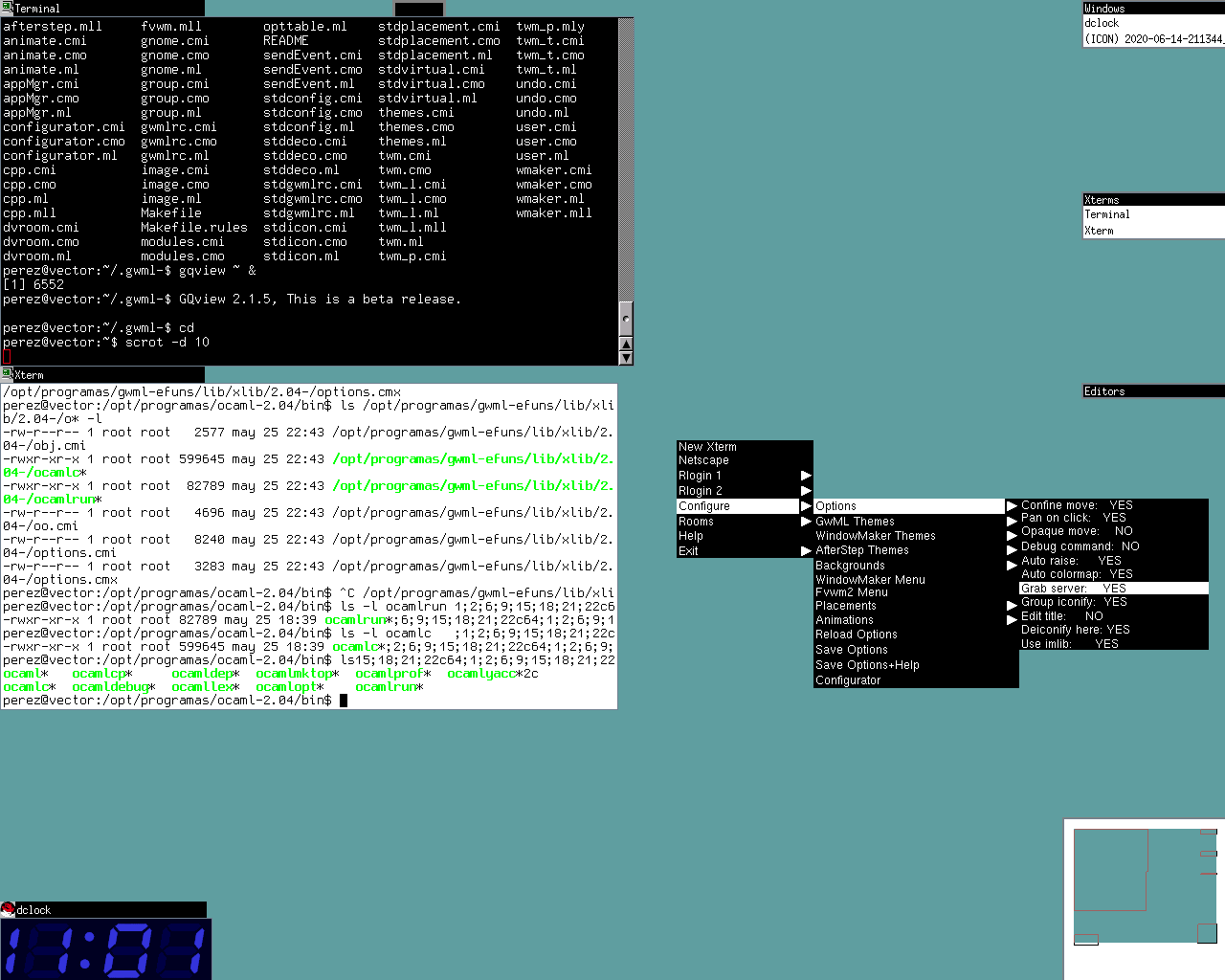Select Xterm in the Xterms window list

pyautogui.click(x=1099, y=231)
